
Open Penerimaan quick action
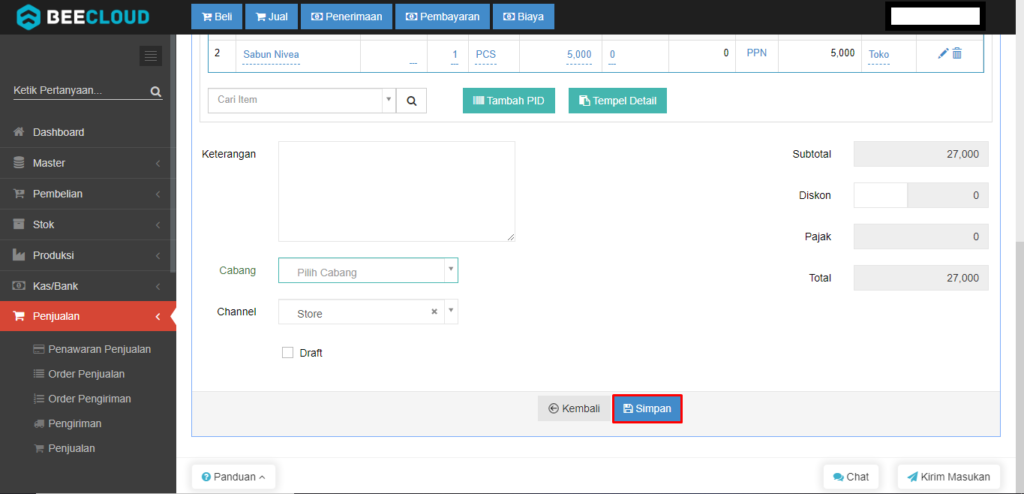point(346,17)
